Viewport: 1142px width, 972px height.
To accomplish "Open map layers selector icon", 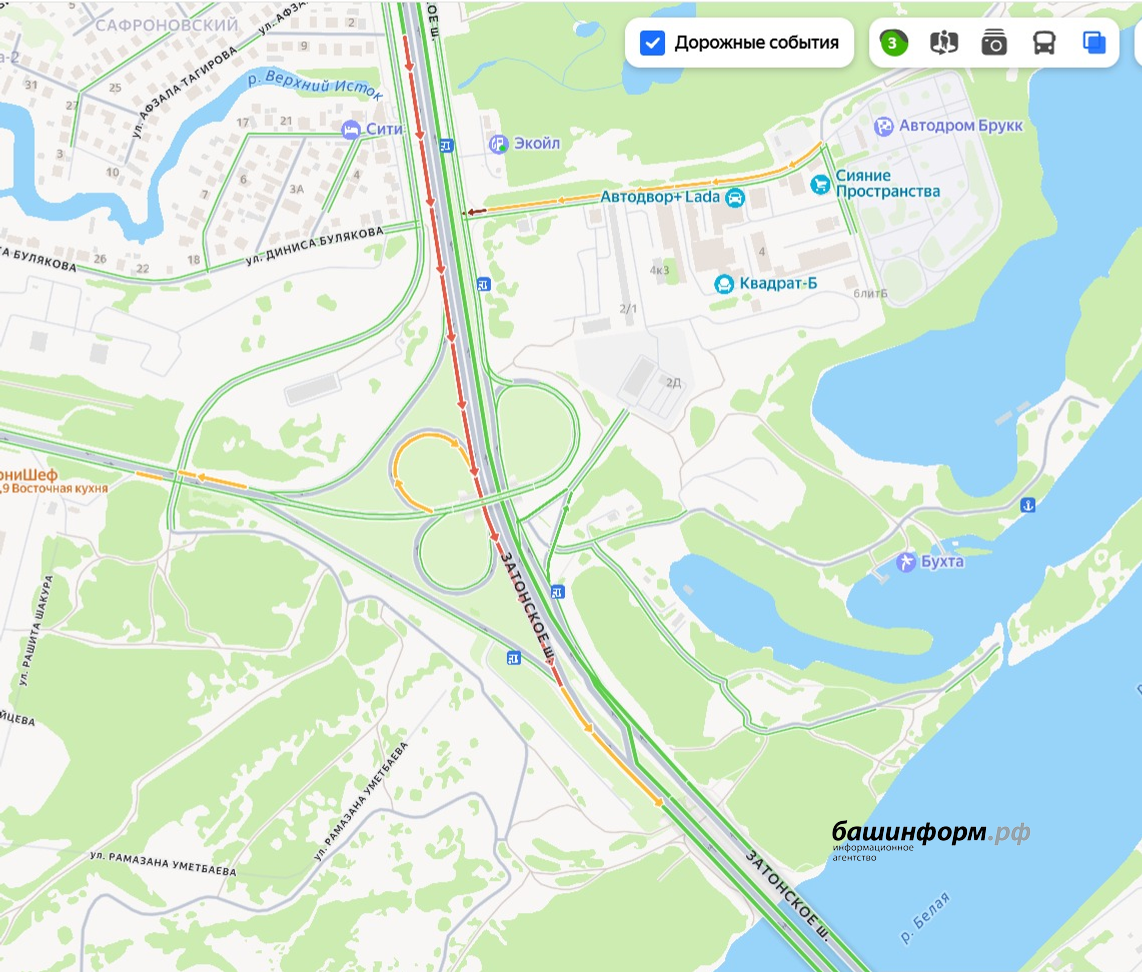I will coord(1094,43).
